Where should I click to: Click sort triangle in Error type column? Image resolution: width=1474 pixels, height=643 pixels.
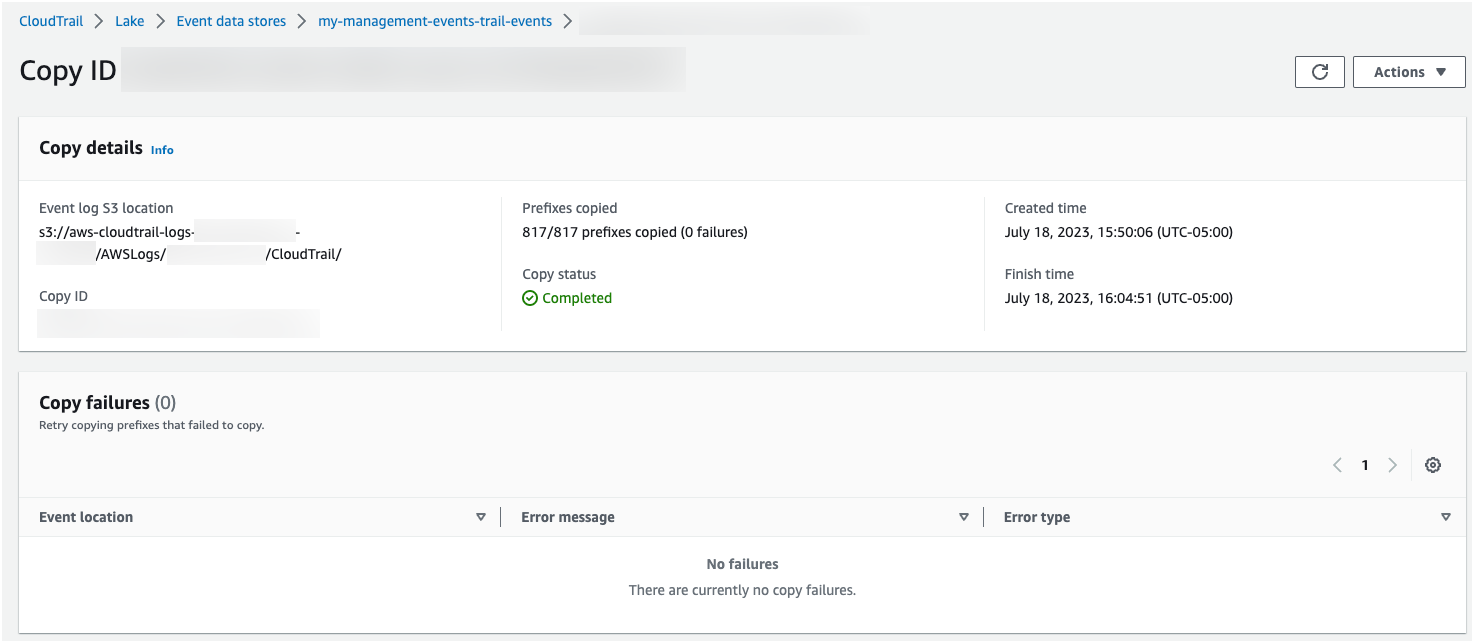click(x=1445, y=517)
